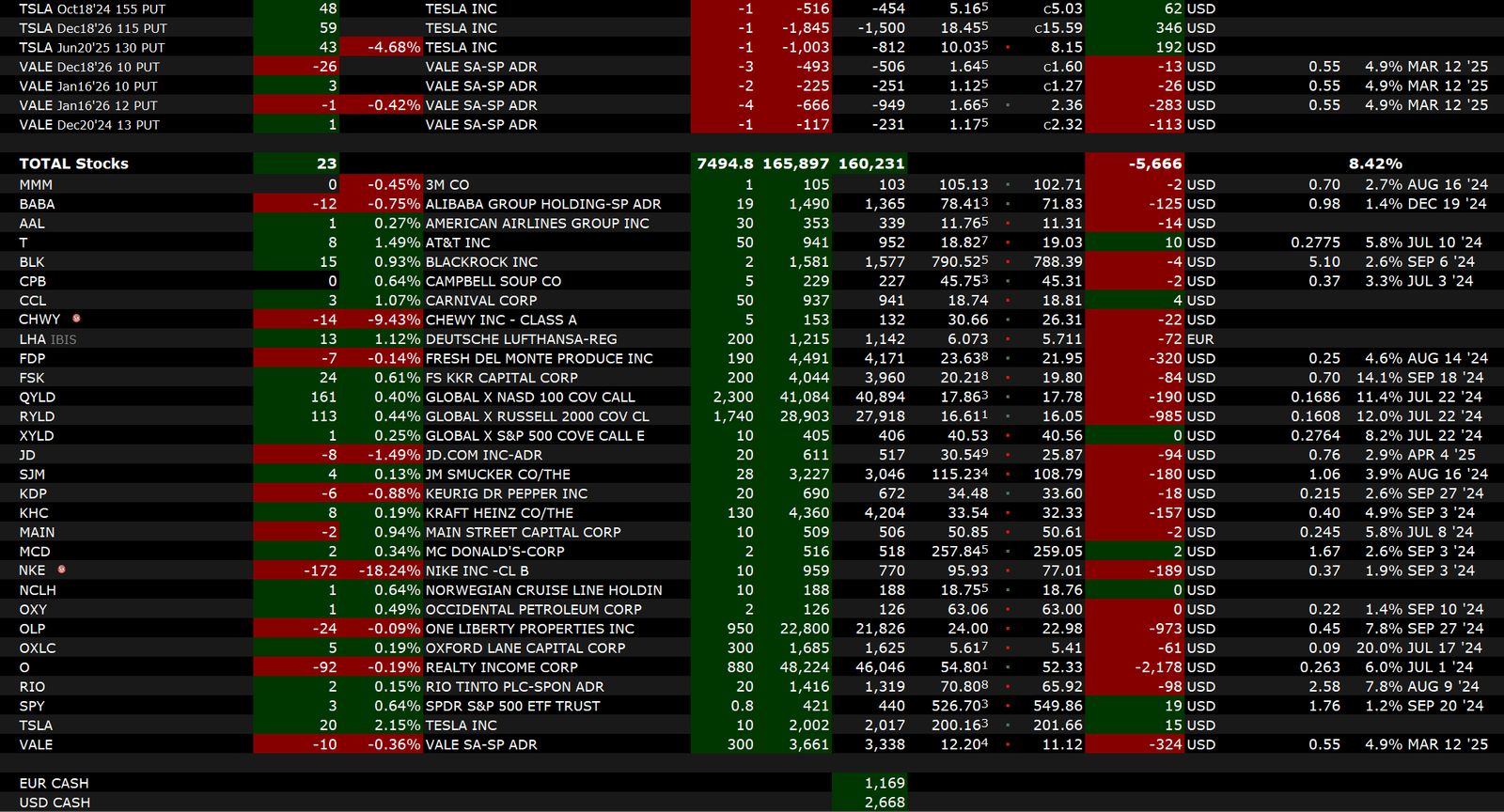The image size is (1504, 812).
Task: Select the TSLA Oct18'24 155 PUT row
Action: pyautogui.click(x=93, y=8)
